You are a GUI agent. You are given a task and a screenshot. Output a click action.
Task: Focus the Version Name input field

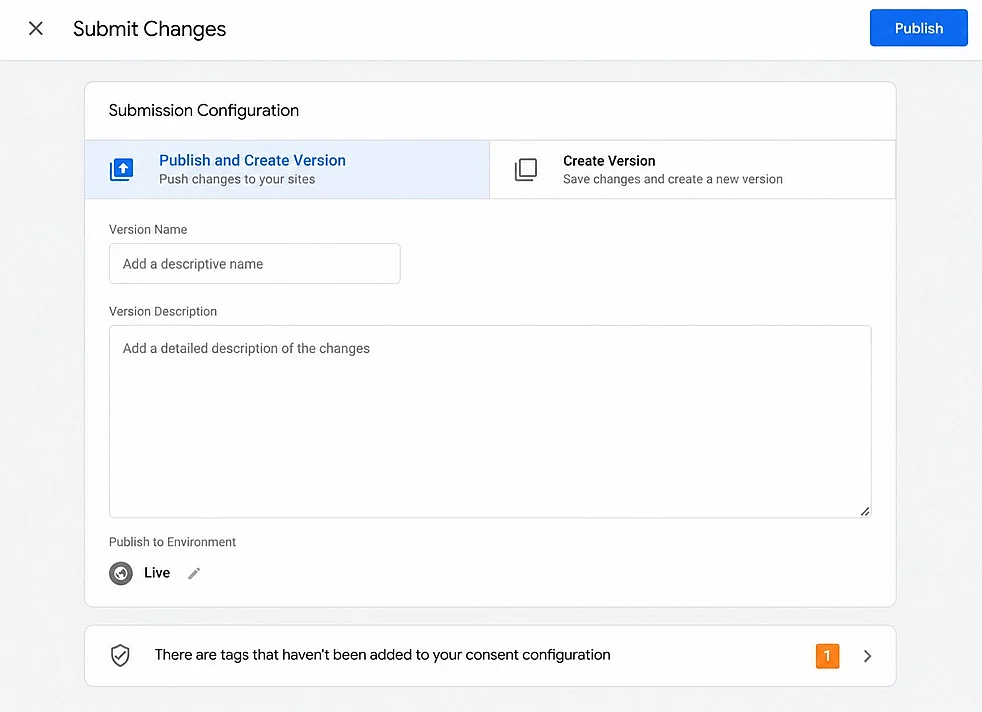[254, 264]
